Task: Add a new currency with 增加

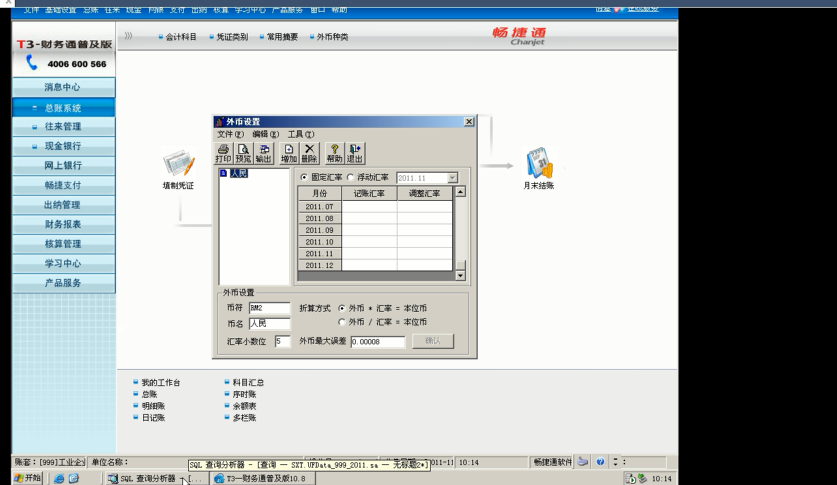Action: [x=289, y=153]
